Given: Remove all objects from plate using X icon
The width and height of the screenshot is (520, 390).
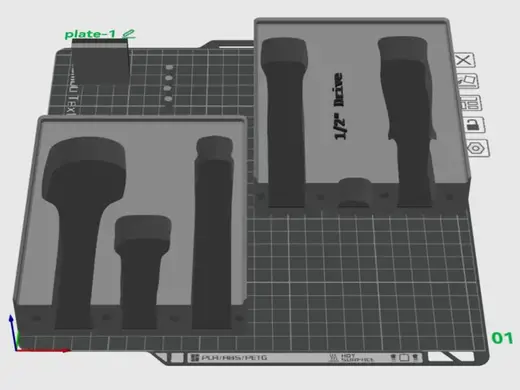Looking at the screenshot, I should (464, 60).
